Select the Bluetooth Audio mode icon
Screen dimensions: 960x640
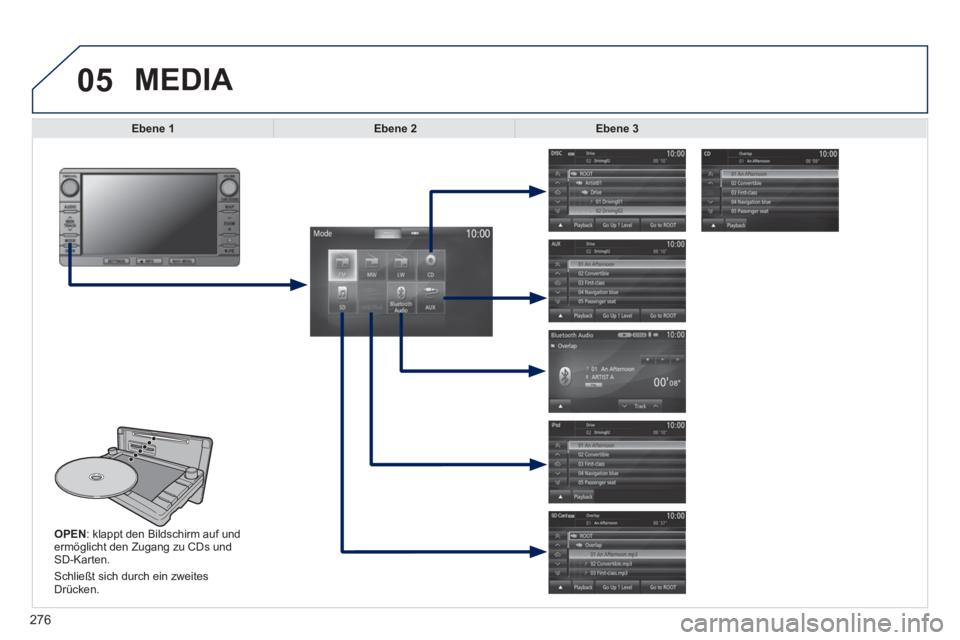click(401, 298)
